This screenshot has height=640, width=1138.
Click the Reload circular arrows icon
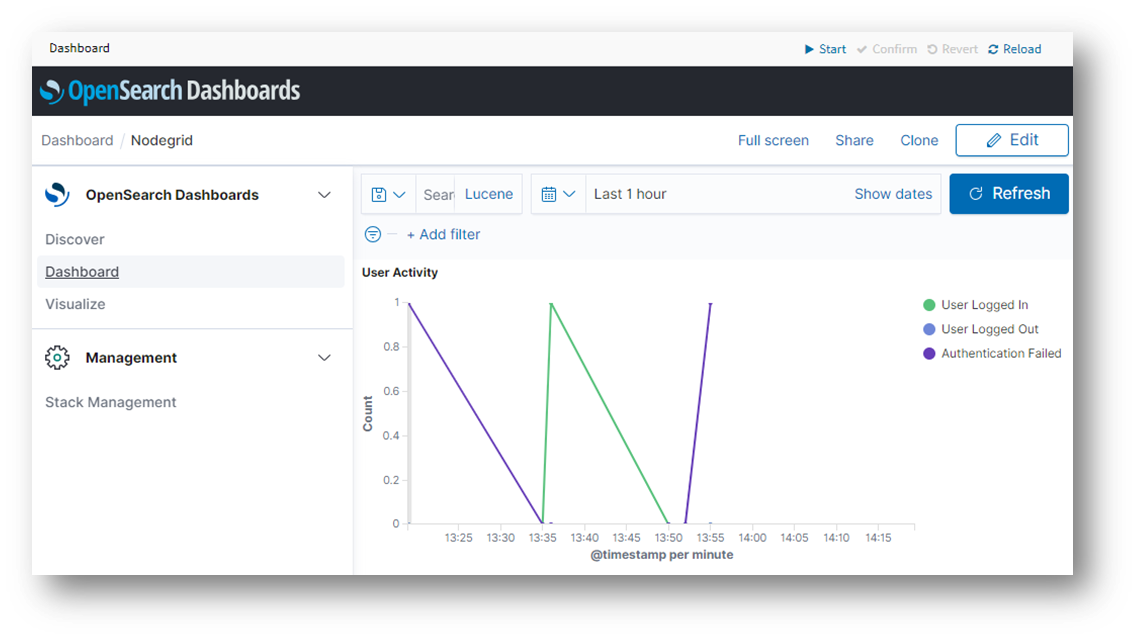[x=994, y=49]
